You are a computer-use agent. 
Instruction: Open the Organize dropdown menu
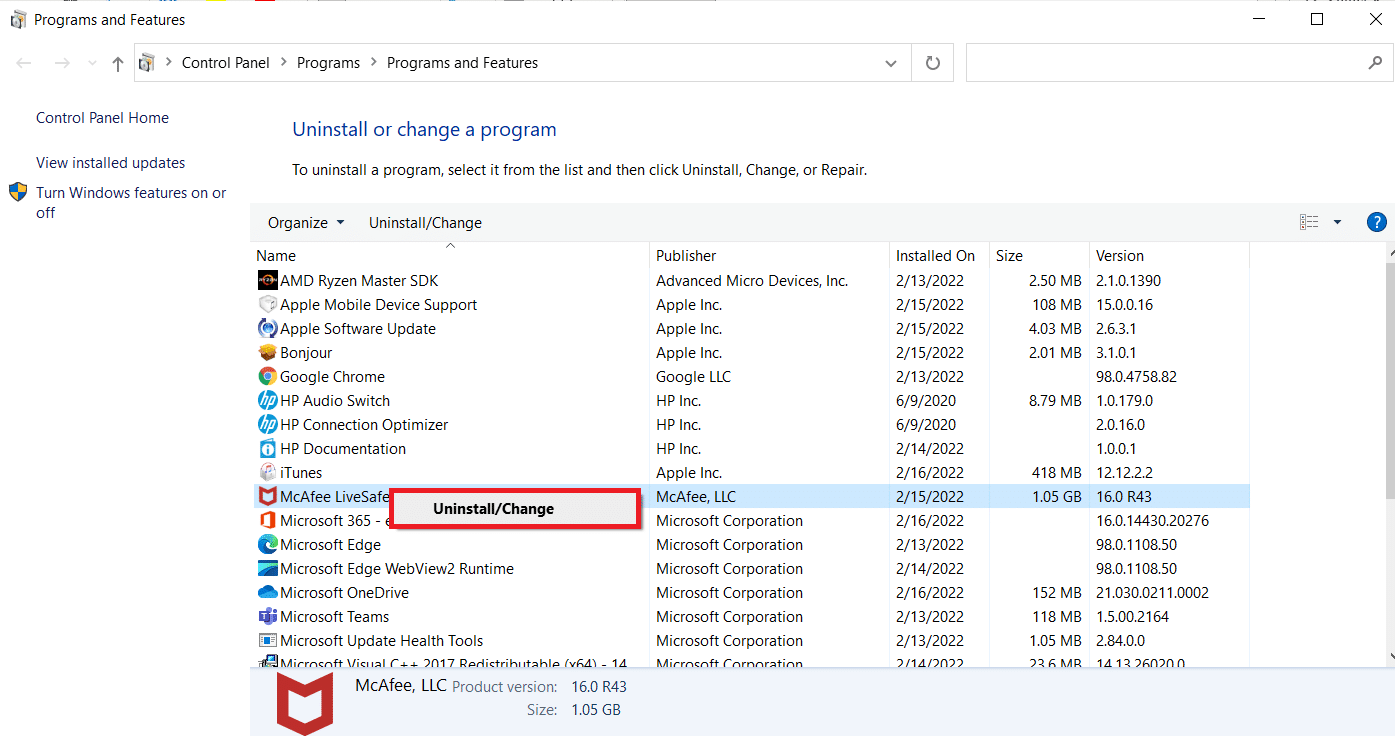click(x=306, y=223)
